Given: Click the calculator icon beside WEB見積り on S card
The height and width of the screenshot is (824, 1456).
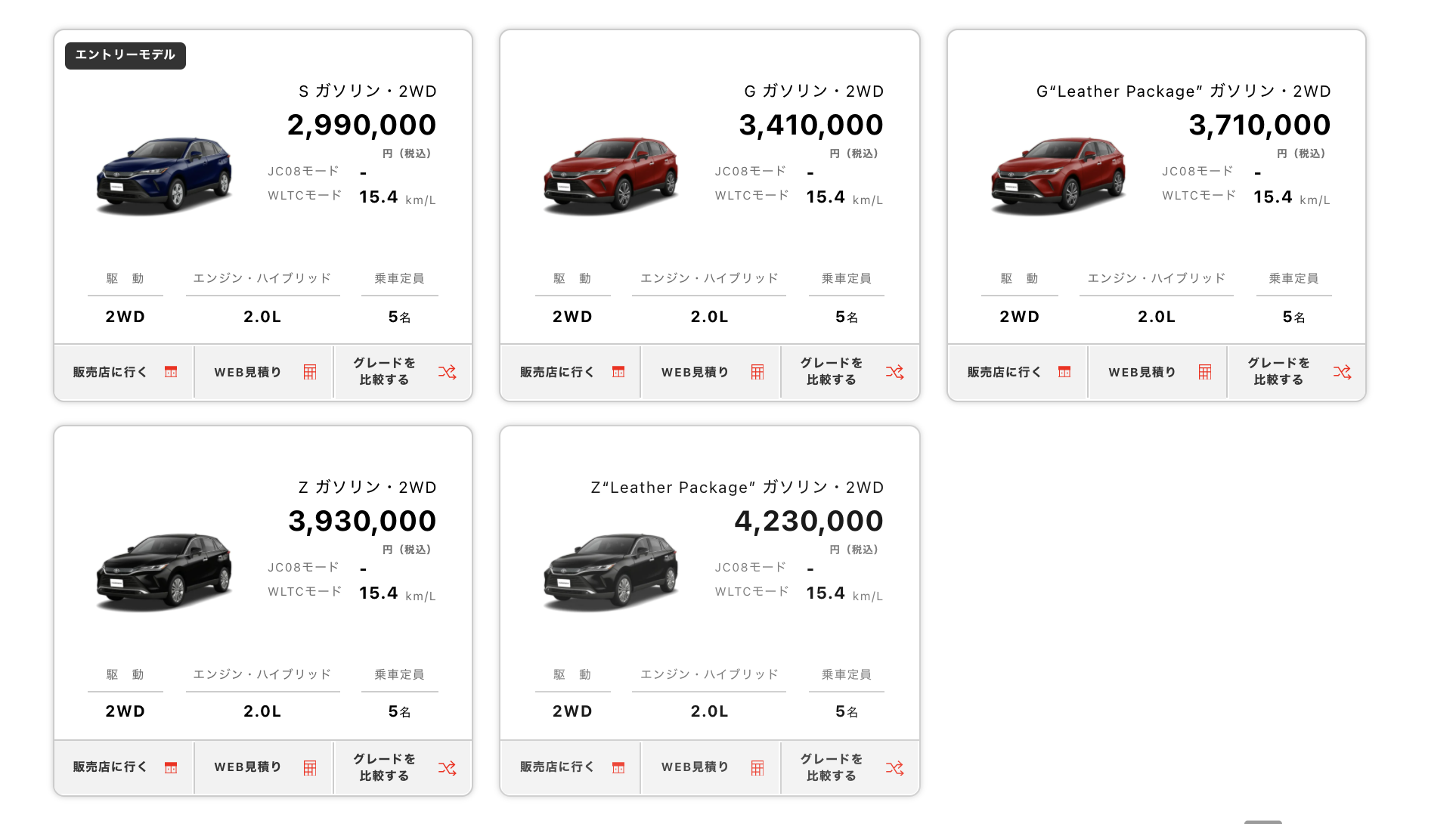Looking at the screenshot, I should [310, 372].
